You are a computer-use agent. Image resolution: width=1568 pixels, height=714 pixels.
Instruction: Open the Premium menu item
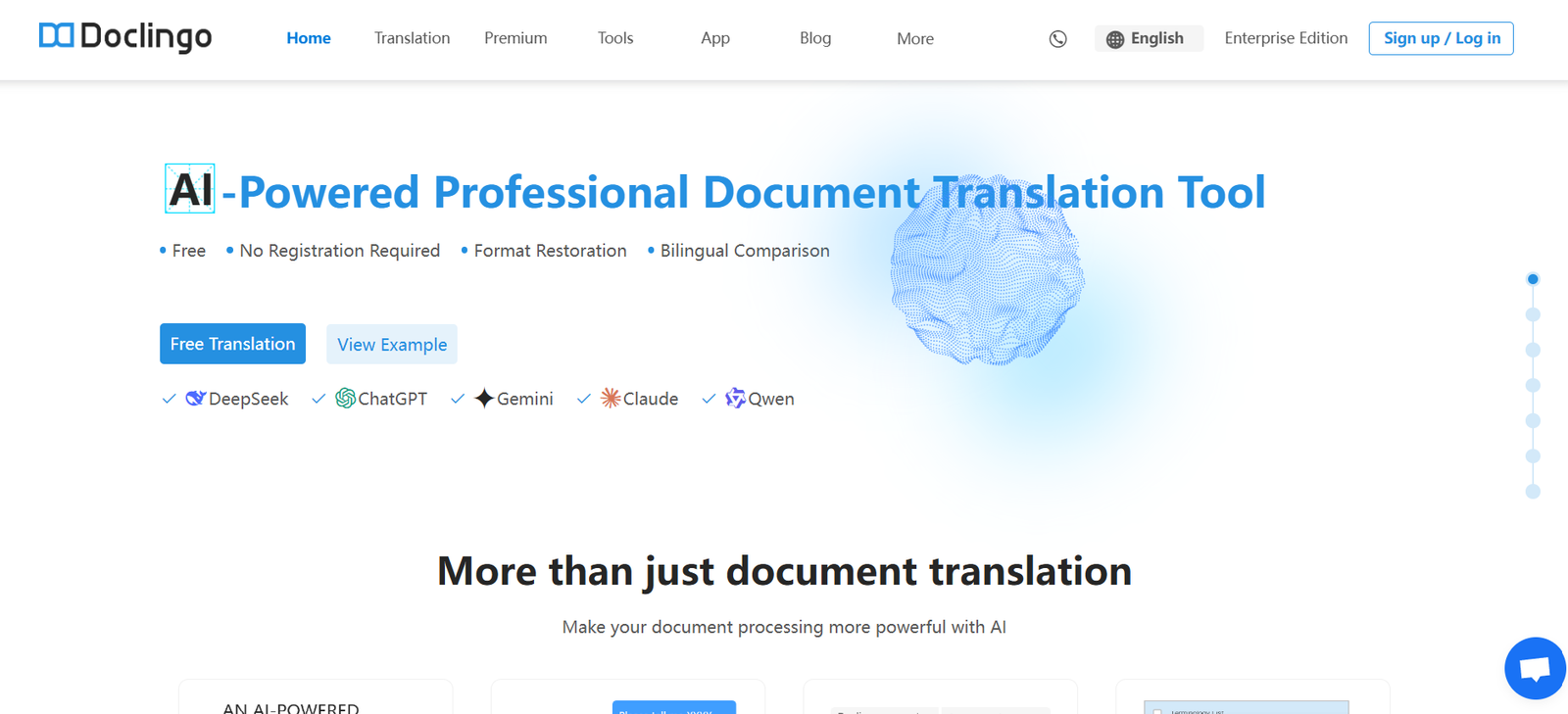(515, 38)
